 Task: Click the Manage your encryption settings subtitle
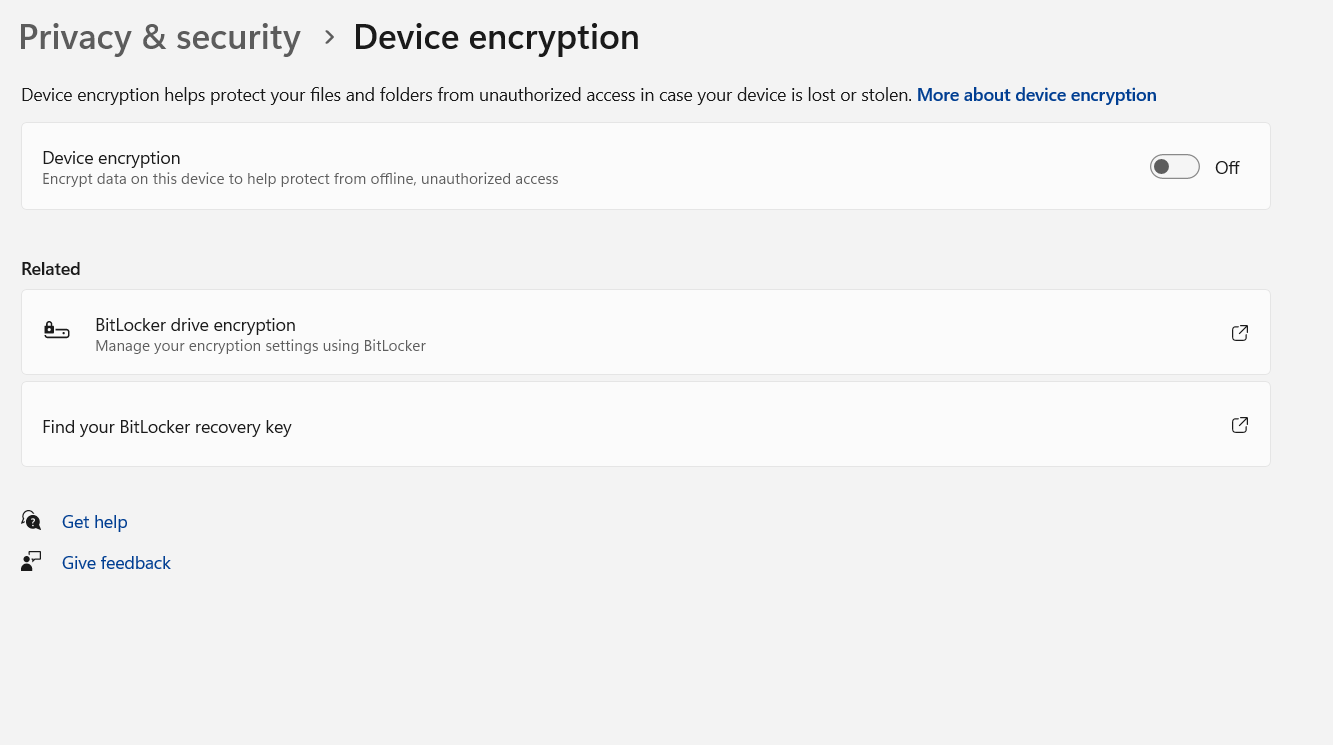260,345
